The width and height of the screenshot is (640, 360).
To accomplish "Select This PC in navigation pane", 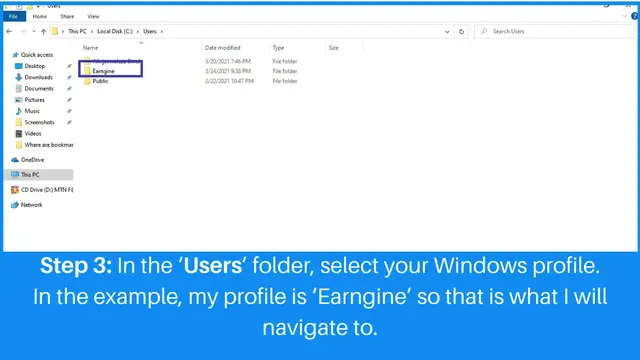I will 30,174.
